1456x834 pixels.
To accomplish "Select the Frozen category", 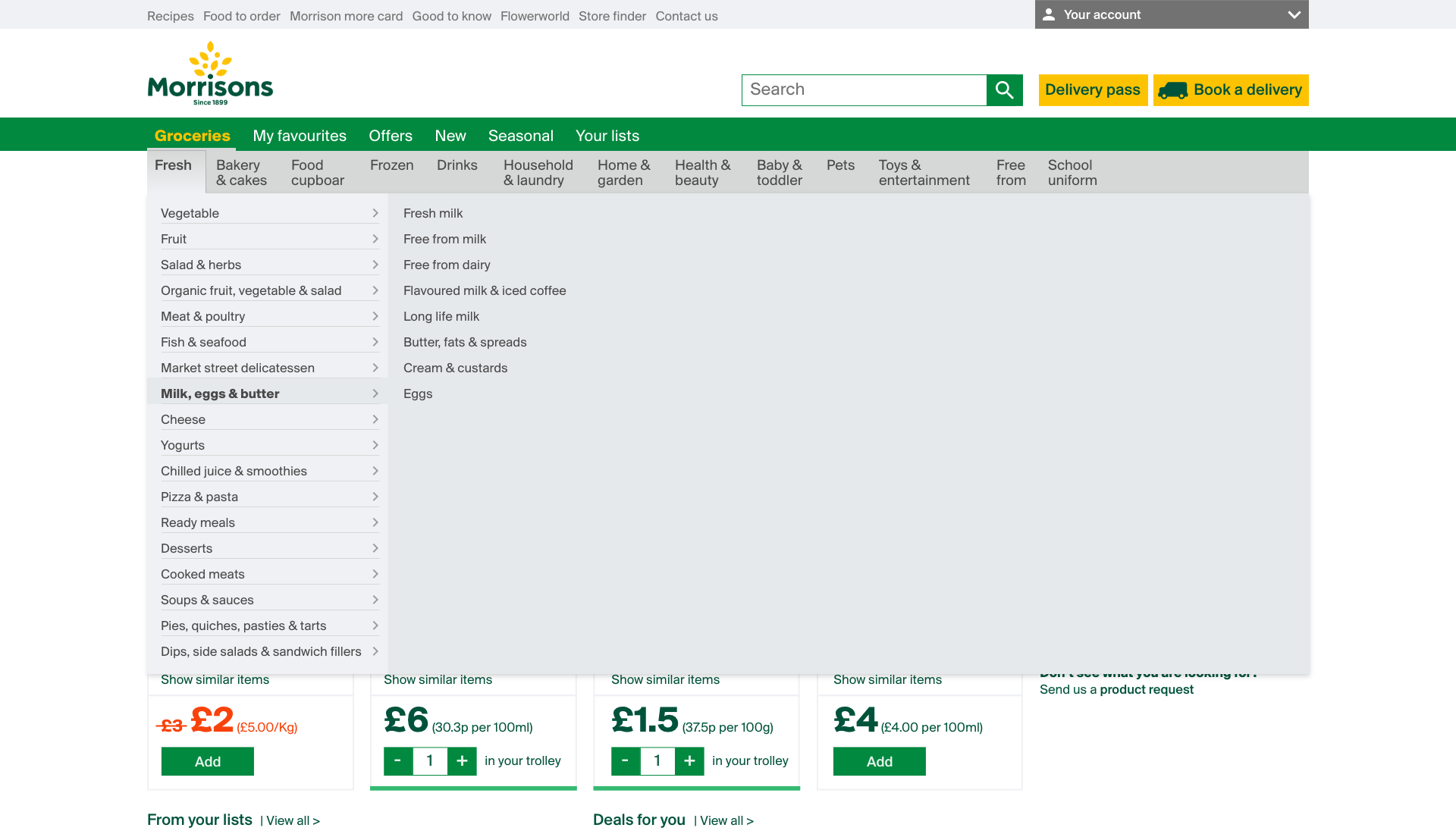I will [x=392, y=165].
